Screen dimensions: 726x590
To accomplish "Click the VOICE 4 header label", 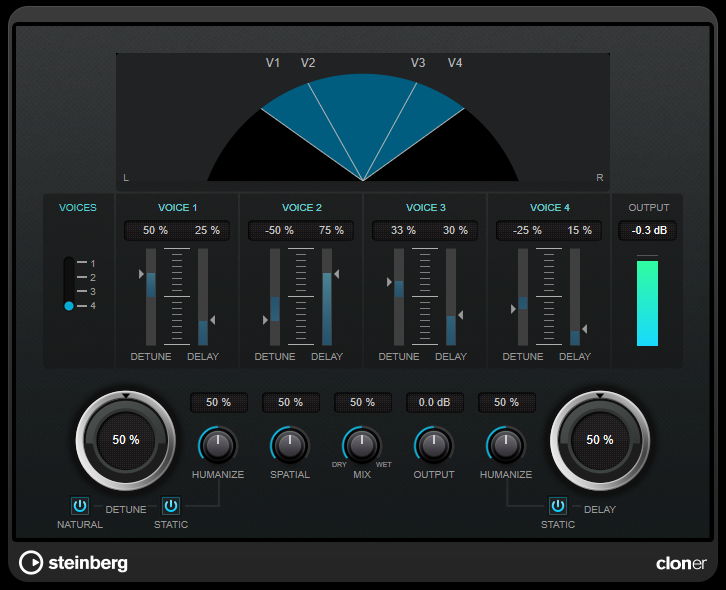I will [x=550, y=207].
